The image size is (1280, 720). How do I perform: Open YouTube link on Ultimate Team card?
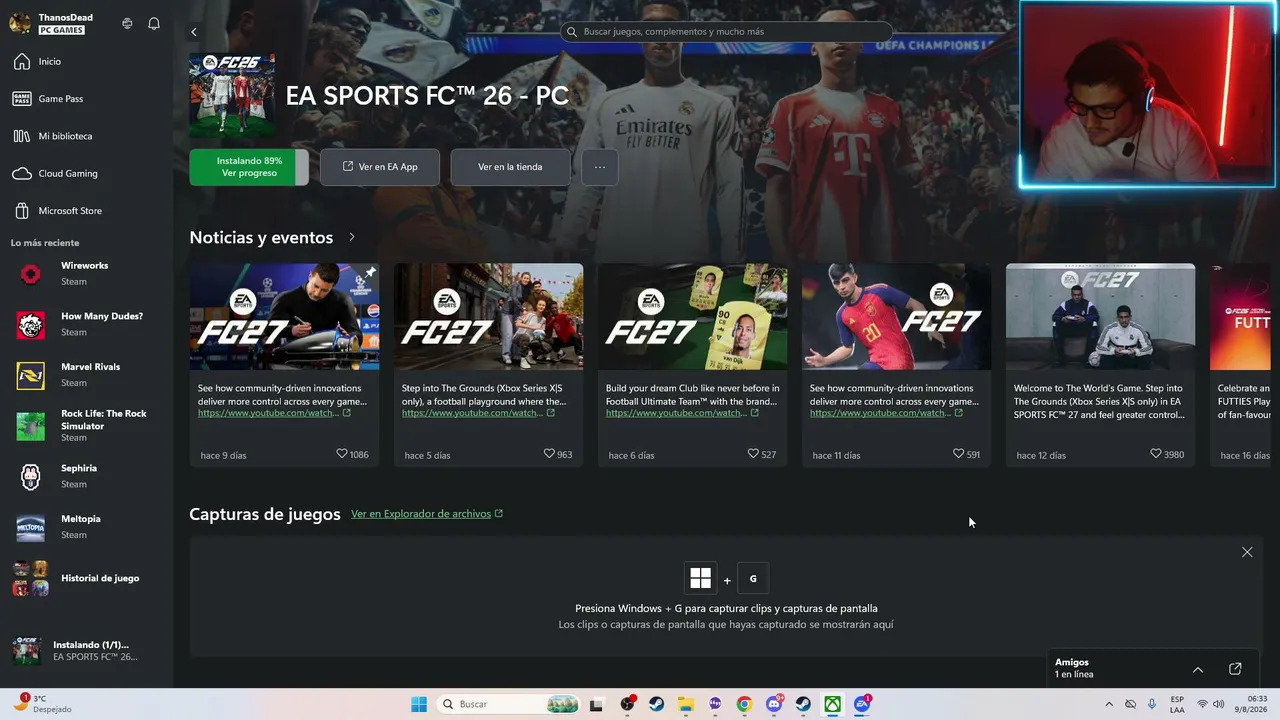[x=682, y=413]
